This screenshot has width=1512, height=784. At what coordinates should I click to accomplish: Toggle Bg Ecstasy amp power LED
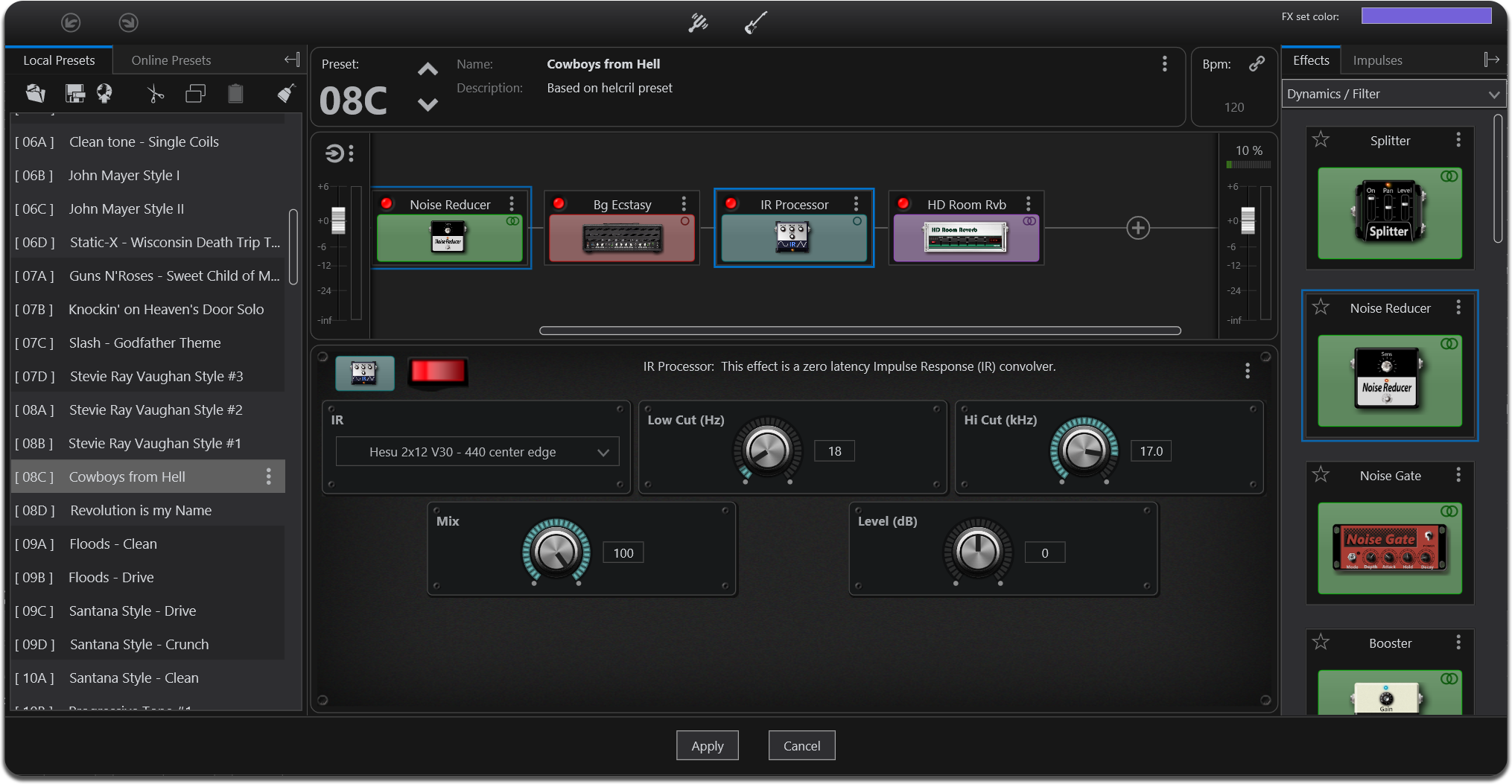[559, 204]
